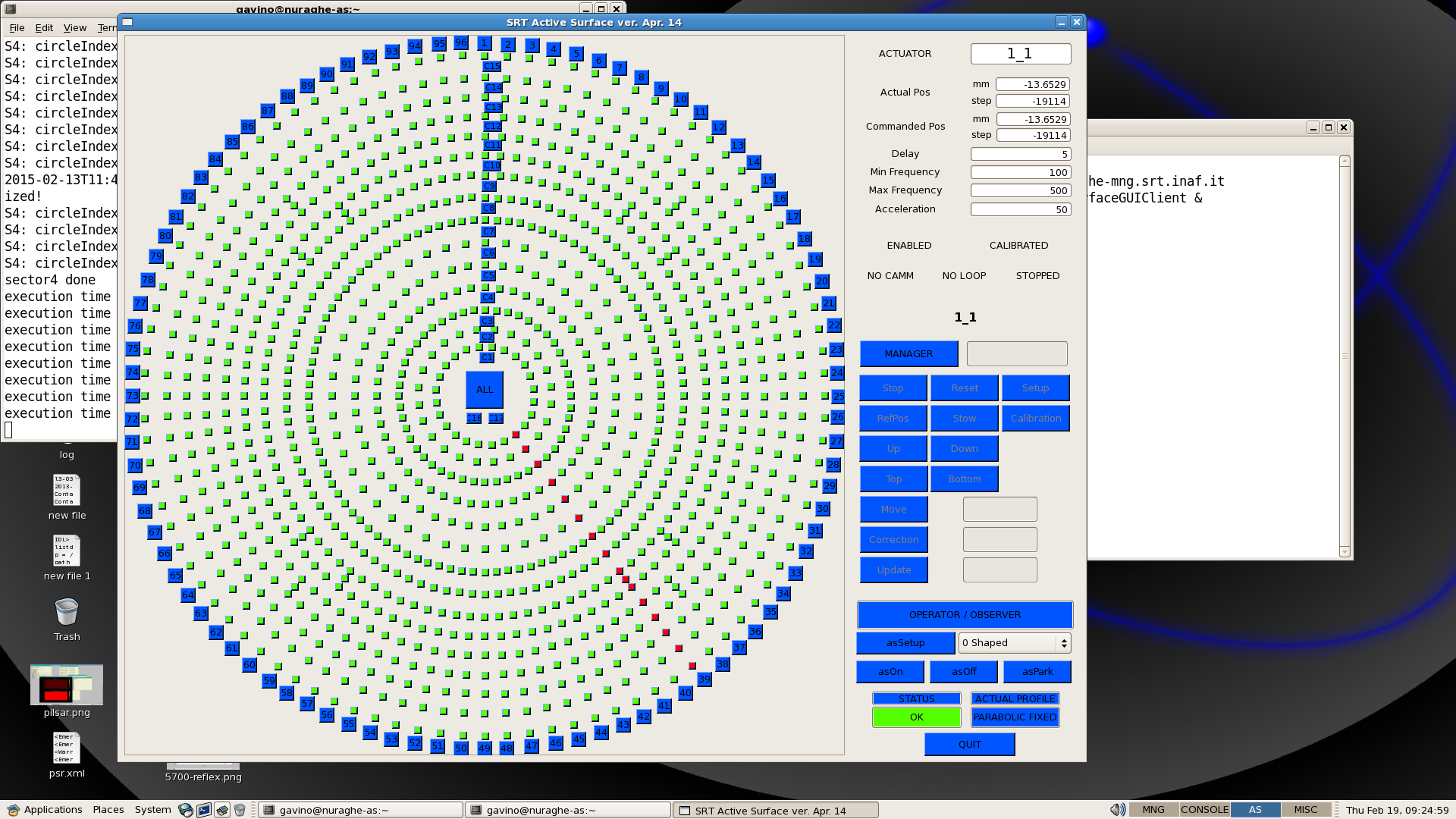This screenshot has height=819, width=1456.
Task: Select sector 49 radial button
Action: coord(485,748)
